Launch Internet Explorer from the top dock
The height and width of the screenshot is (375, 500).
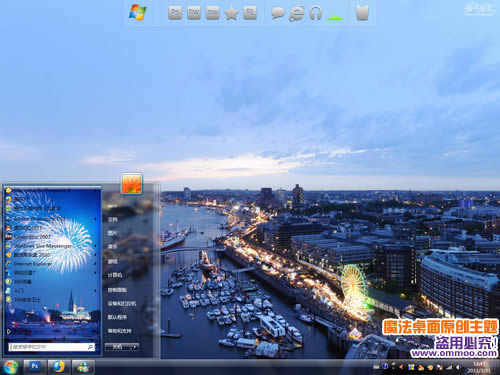point(296,14)
